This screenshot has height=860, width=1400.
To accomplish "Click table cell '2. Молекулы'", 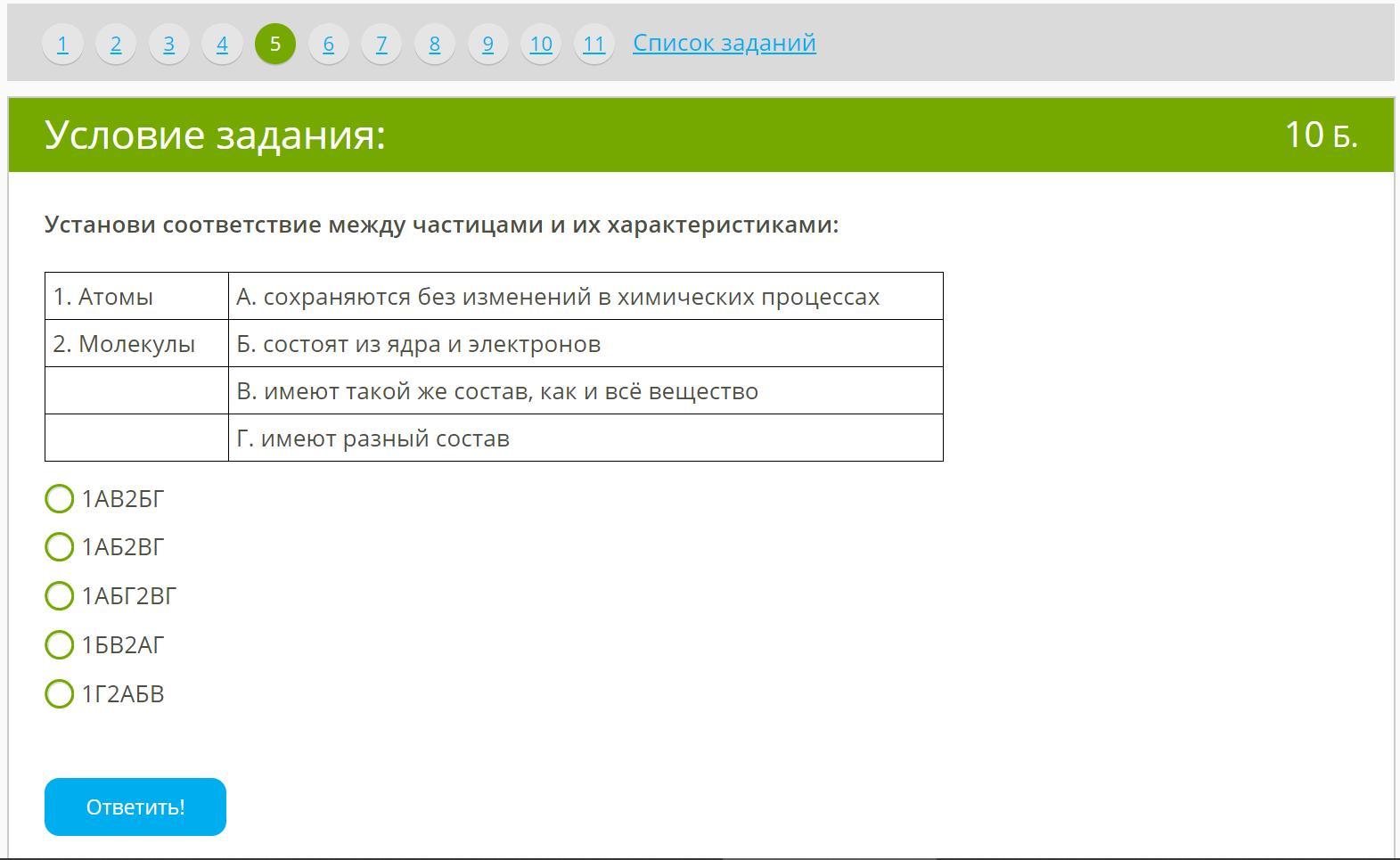I will tap(136, 343).
